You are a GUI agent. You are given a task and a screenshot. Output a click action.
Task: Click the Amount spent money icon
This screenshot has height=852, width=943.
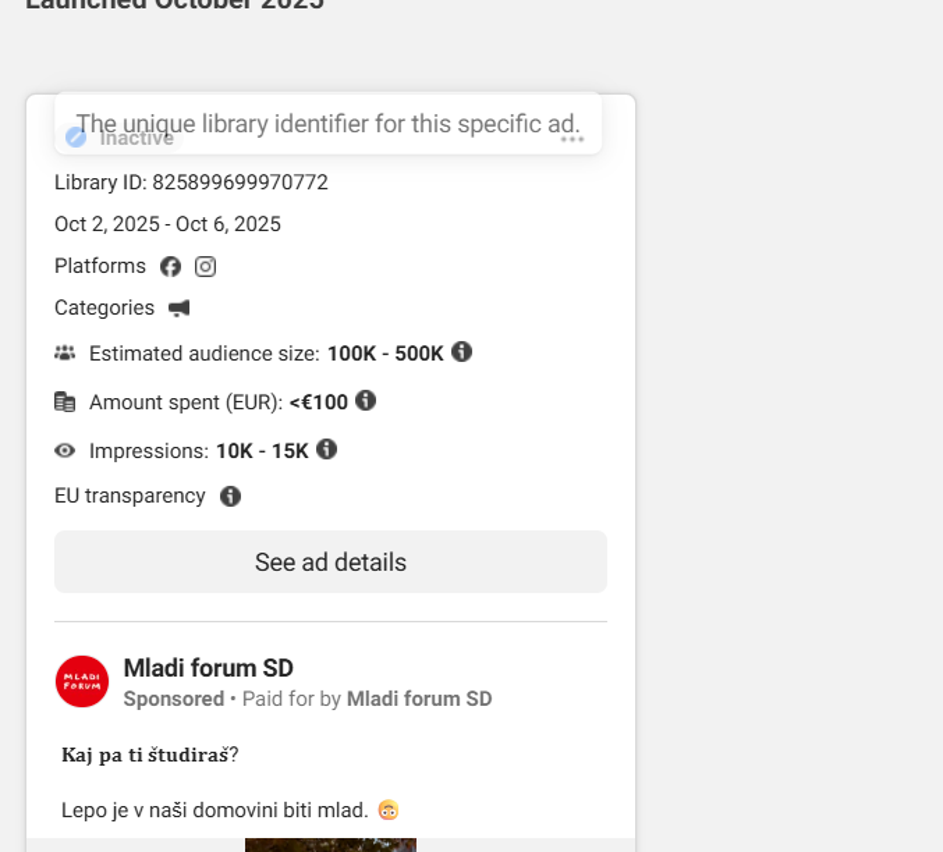(x=65, y=402)
